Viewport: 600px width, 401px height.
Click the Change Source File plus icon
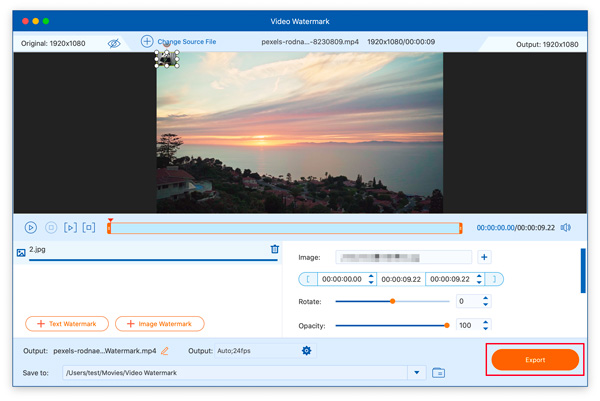point(147,42)
